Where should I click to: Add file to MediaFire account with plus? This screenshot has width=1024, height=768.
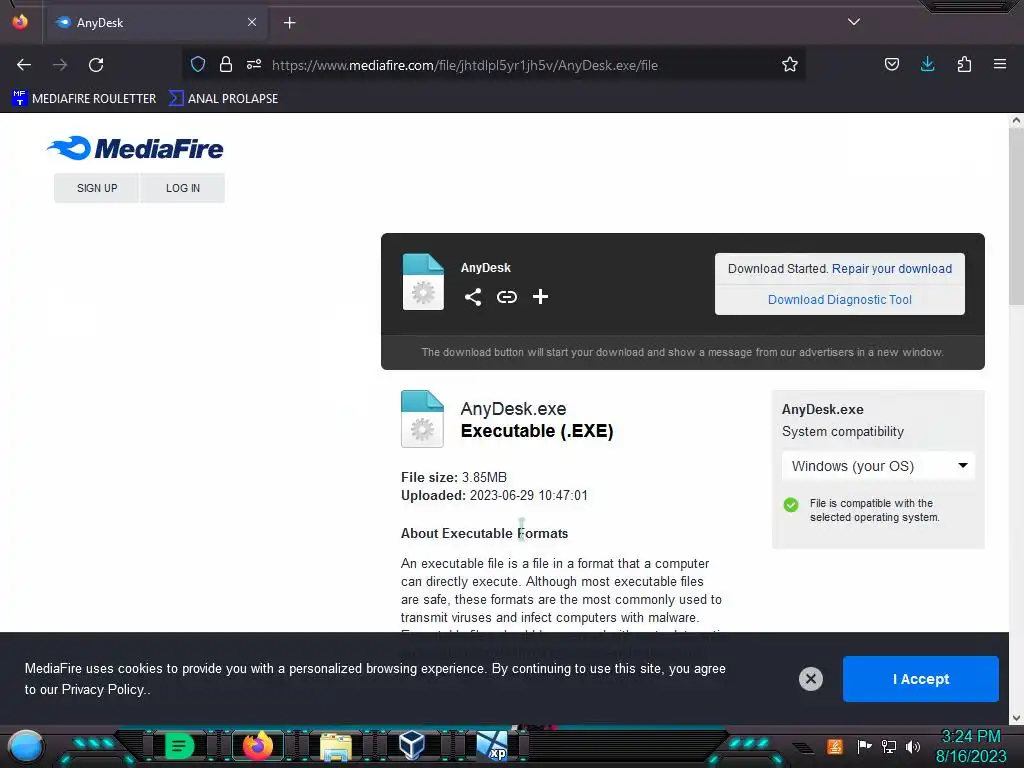[x=540, y=297]
